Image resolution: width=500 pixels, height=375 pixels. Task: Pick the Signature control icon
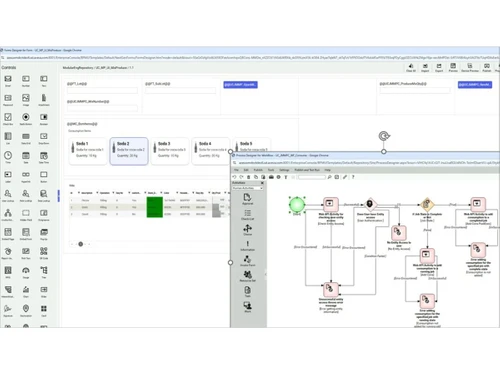point(8,309)
